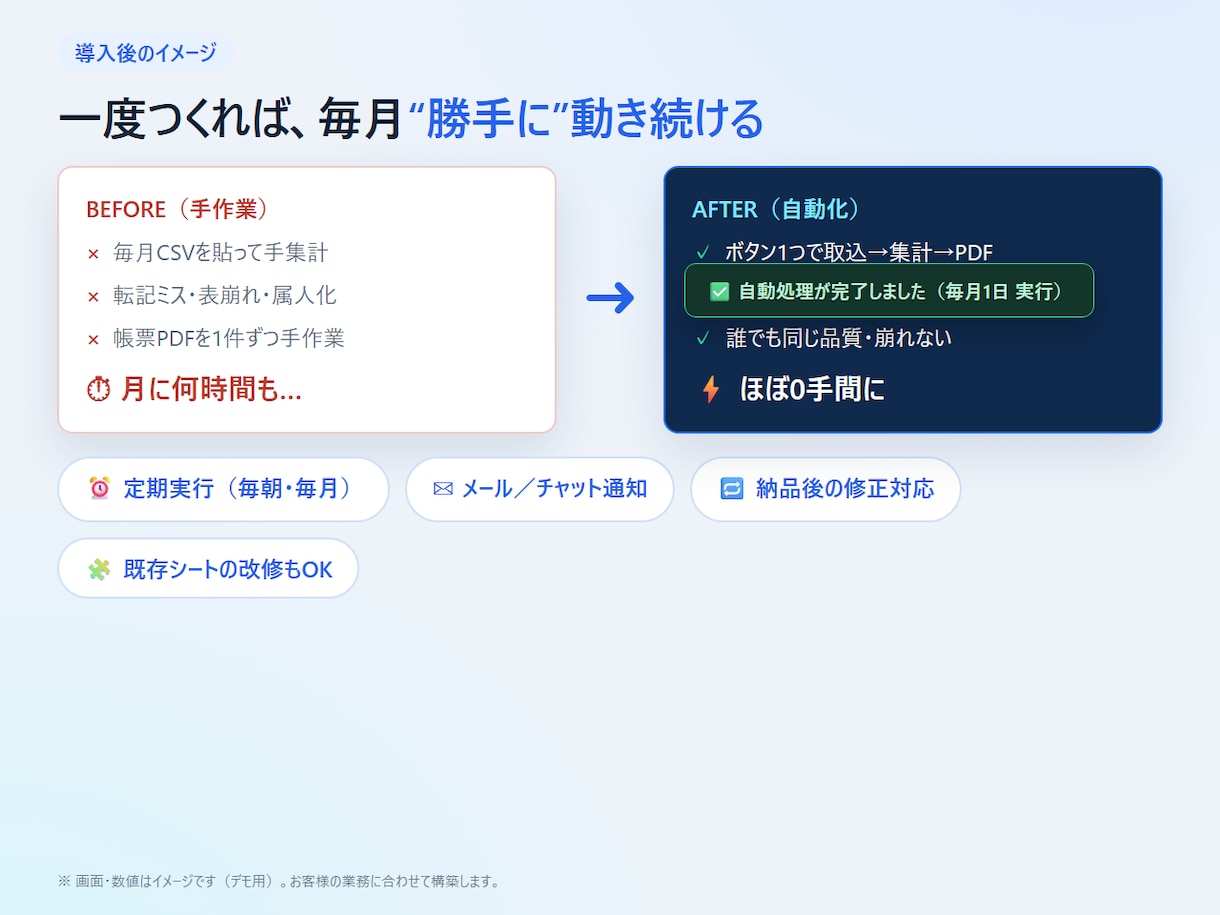The height and width of the screenshot is (915, 1220).
Task: Select the 定期実行（毎朝・毎月） label text
Action: click(x=241, y=489)
